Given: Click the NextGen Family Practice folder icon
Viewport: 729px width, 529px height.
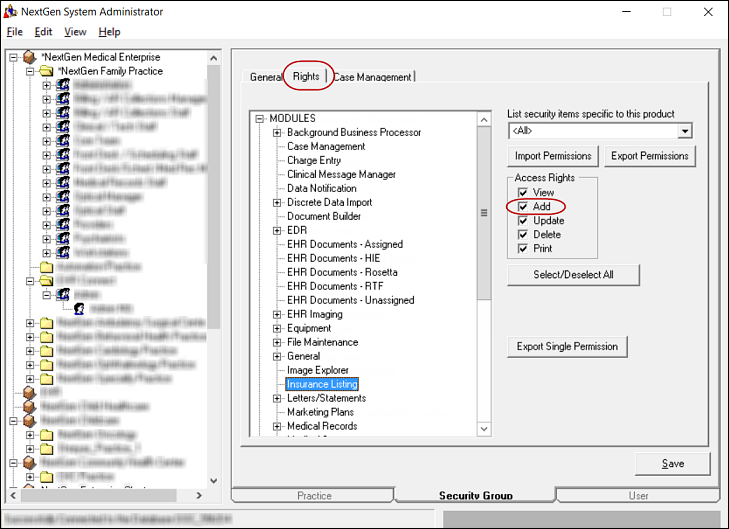Looking at the screenshot, I should pos(46,71).
